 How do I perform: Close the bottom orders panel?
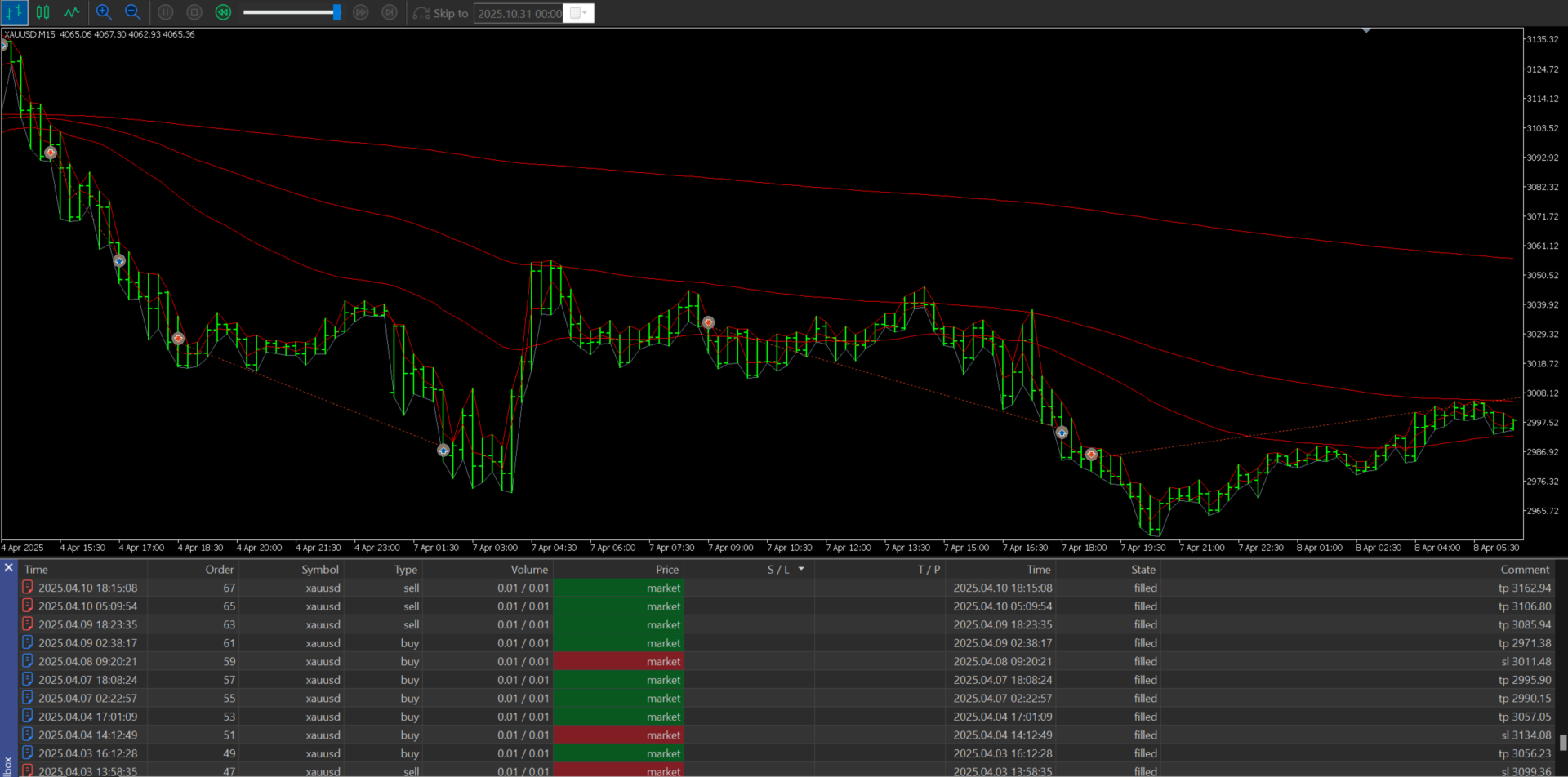pyautogui.click(x=8, y=567)
